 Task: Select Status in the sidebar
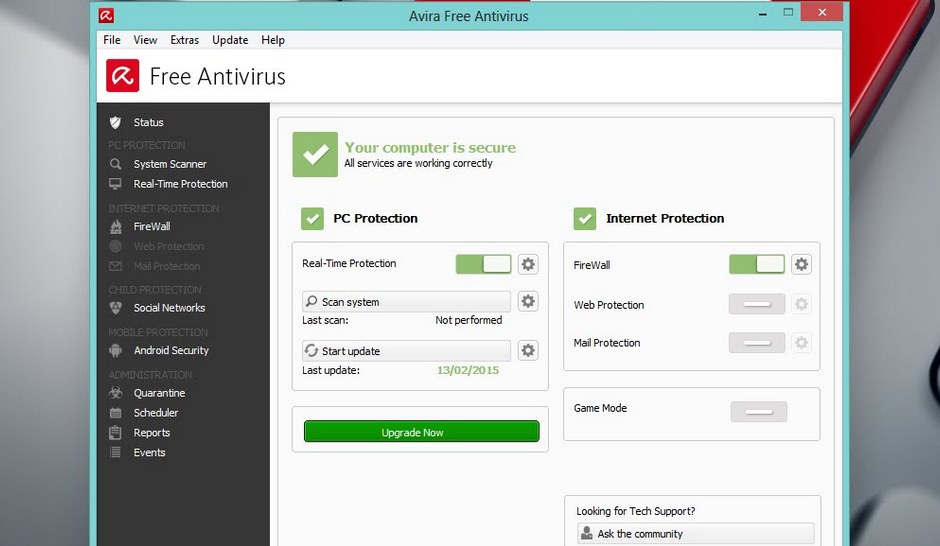[148, 122]
